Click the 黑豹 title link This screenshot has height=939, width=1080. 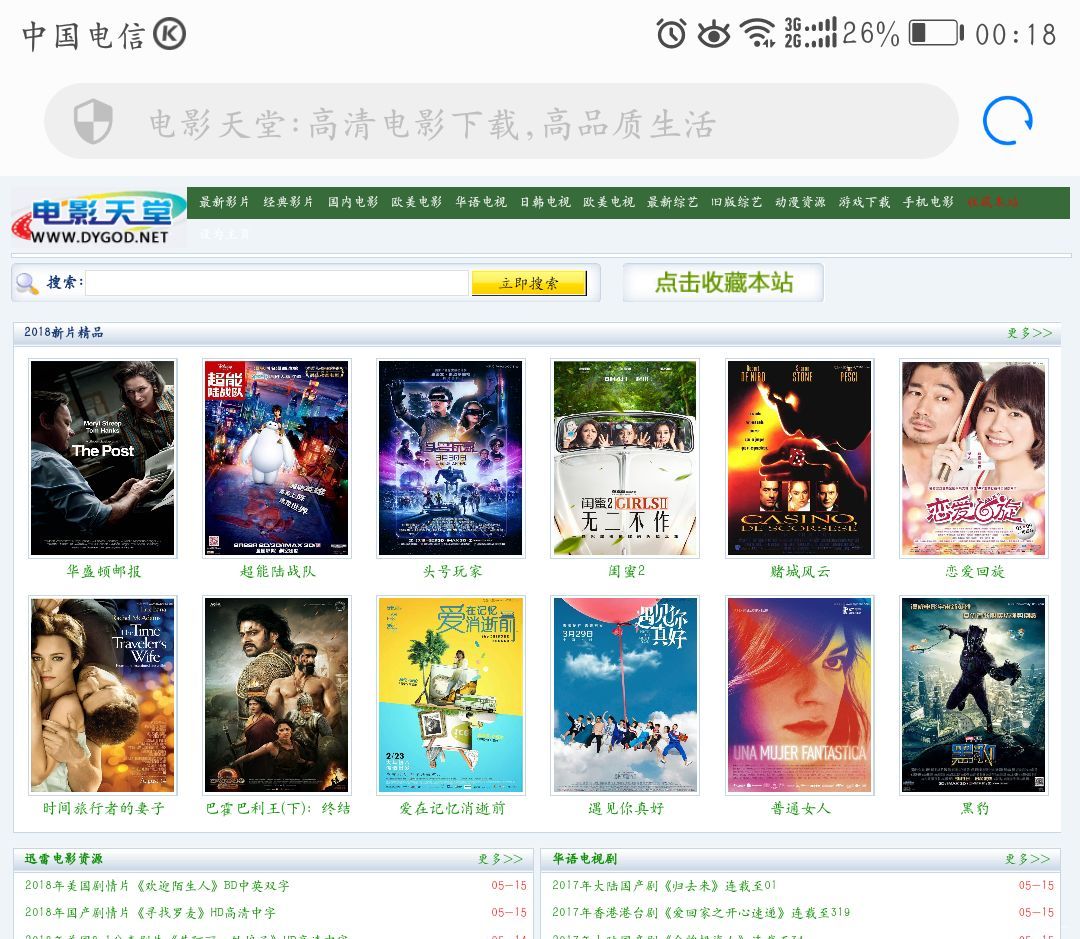(x=975, y=808)
